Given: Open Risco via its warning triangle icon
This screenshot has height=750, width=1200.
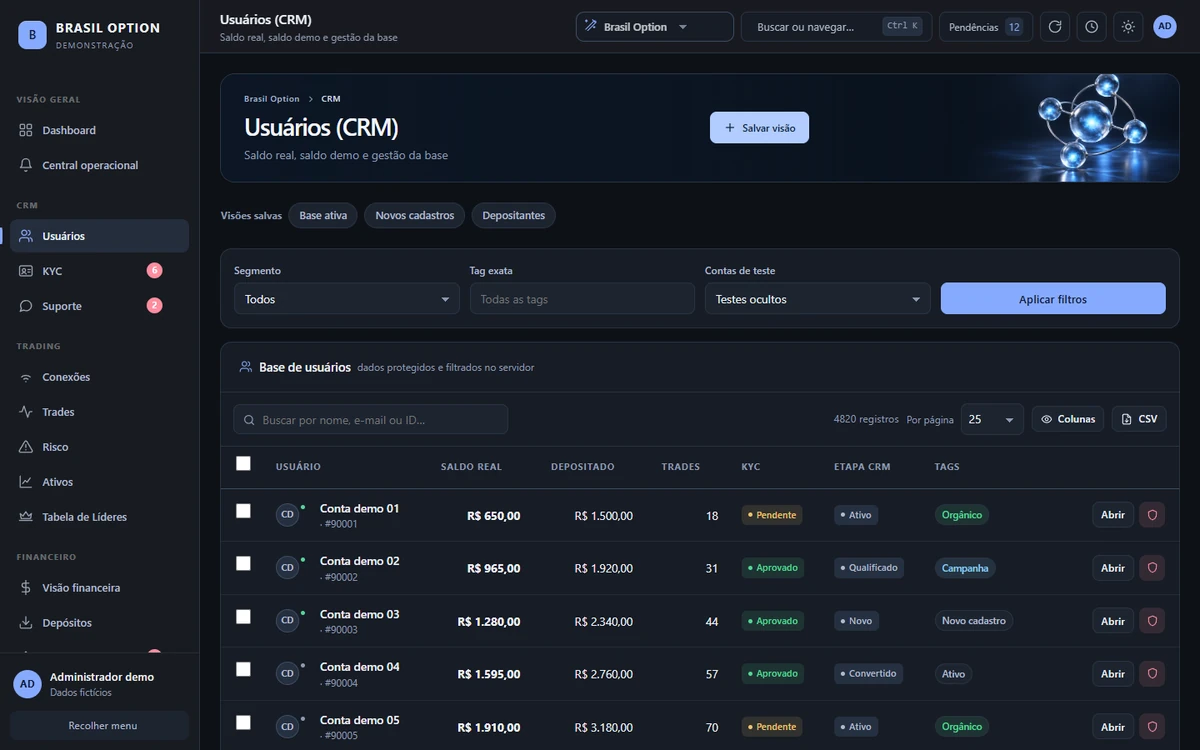Looking at the screenshot, I should pyautogui.click(x=26, y=447).
